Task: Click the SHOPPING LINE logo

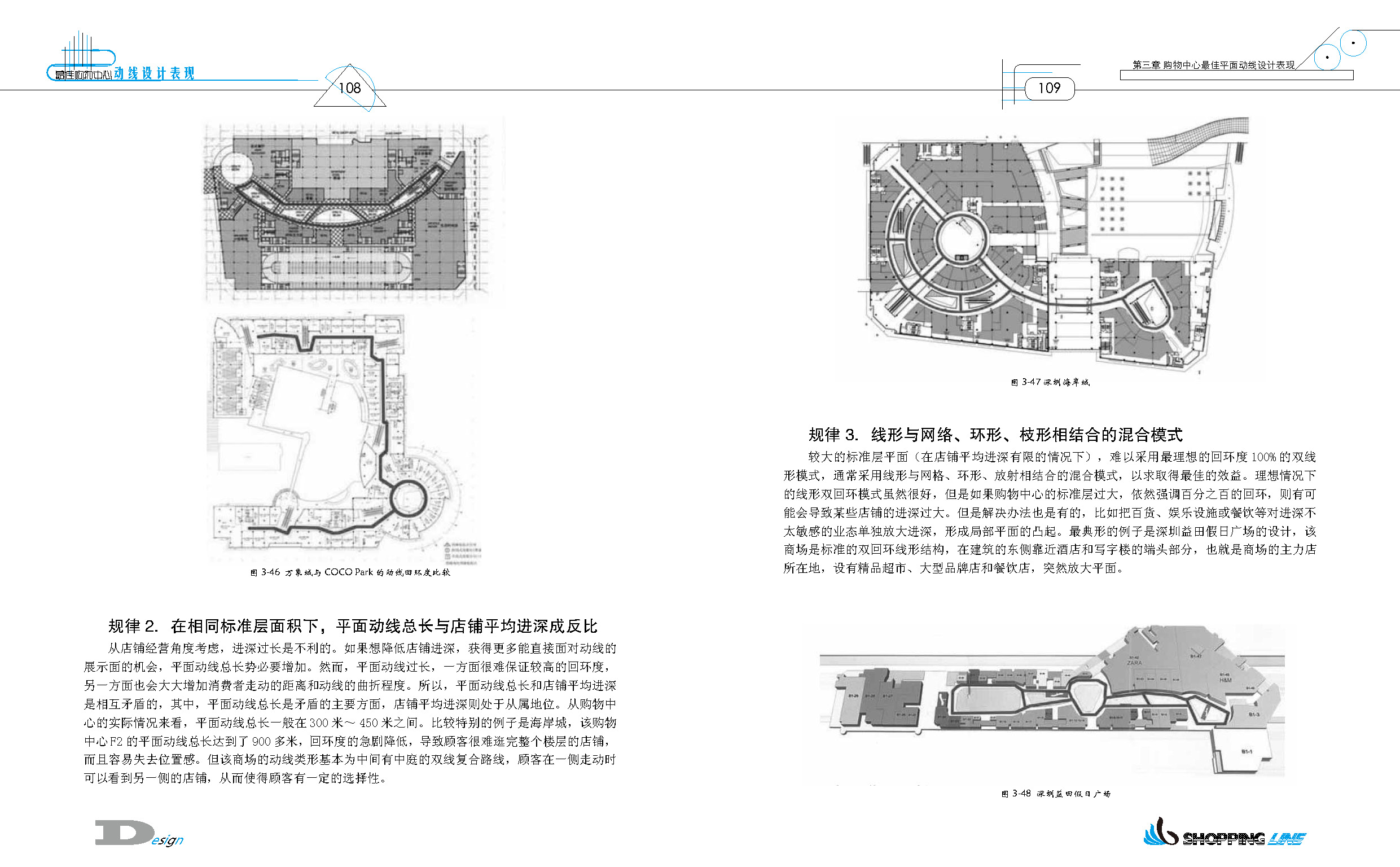Action: [x=1226, y=838]
